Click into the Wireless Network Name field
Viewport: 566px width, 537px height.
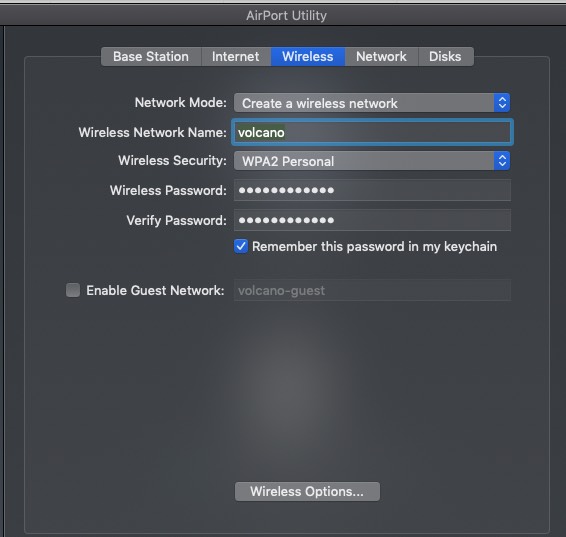372,132
